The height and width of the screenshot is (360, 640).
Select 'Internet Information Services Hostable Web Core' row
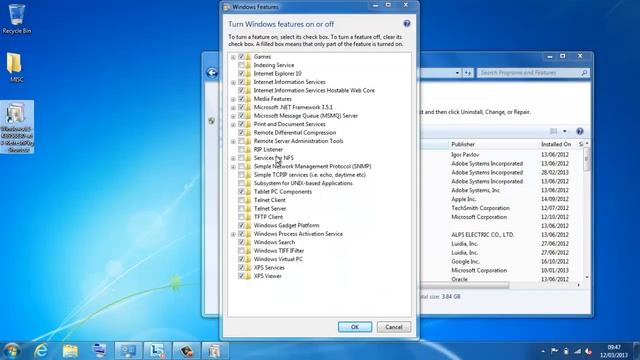pos(314,91)
